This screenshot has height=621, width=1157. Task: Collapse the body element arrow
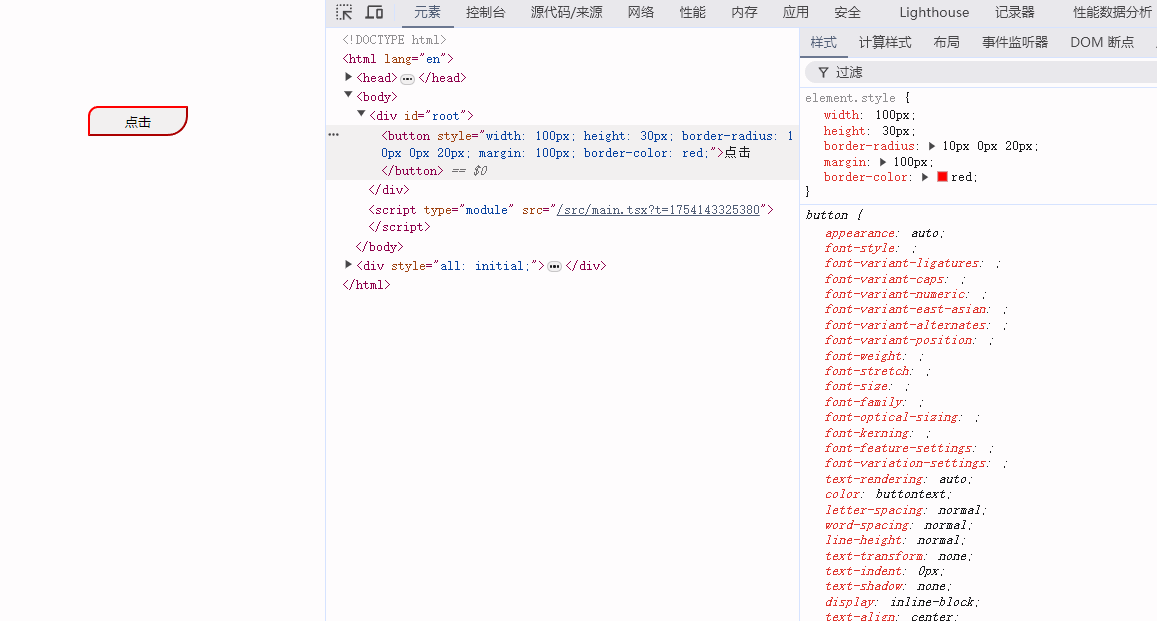click(348, 95)
